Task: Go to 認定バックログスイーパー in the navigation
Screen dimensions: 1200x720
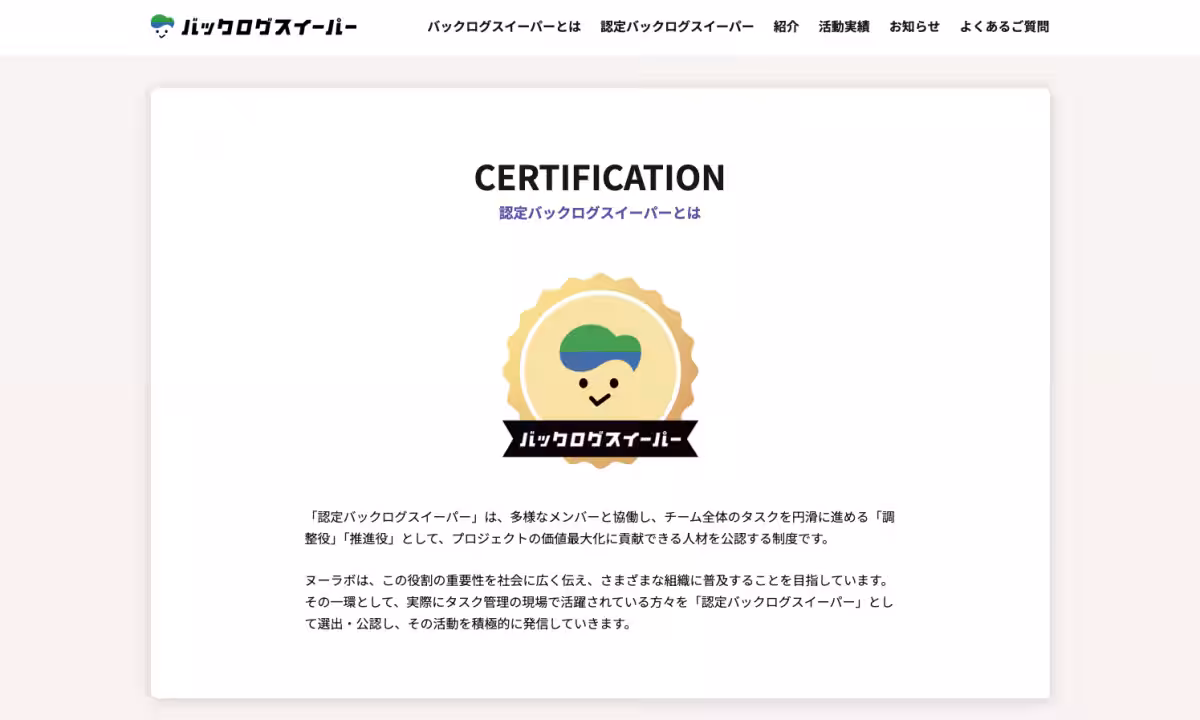Action: [676, 27]
